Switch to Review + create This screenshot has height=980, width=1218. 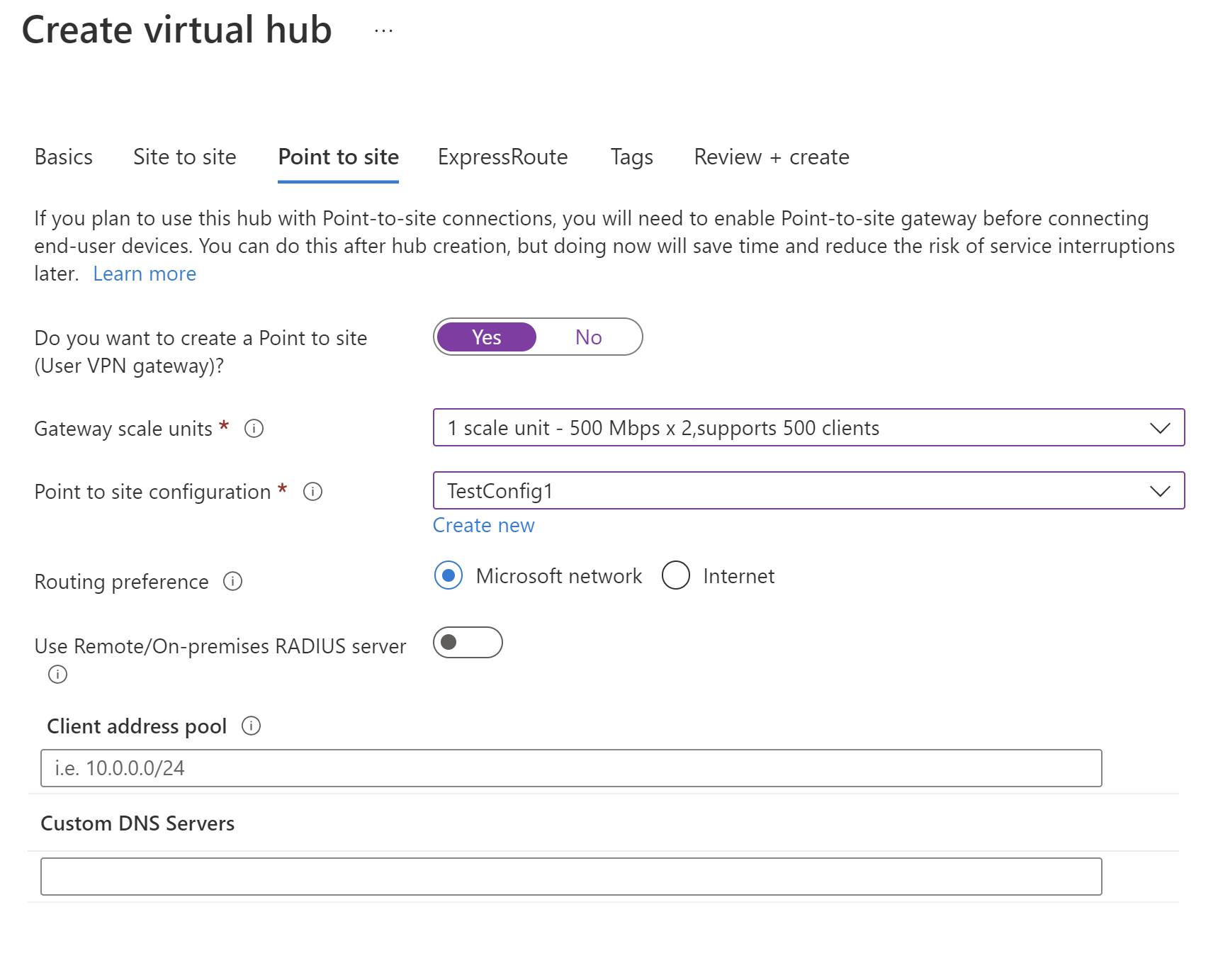771,157
